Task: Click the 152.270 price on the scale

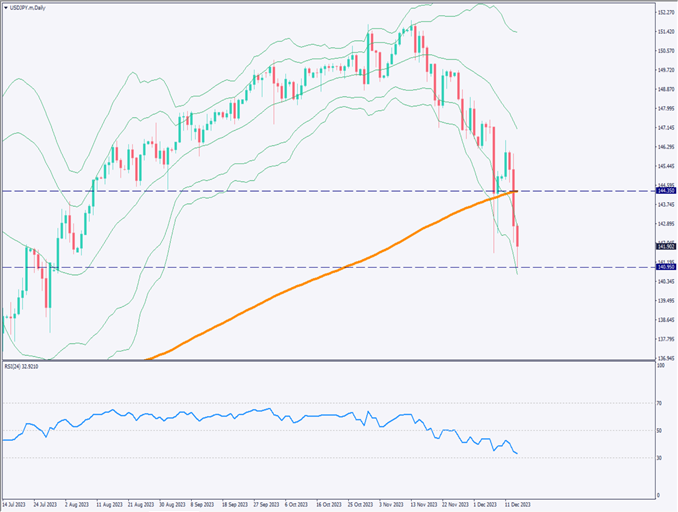Action: [x=664, y=13]
